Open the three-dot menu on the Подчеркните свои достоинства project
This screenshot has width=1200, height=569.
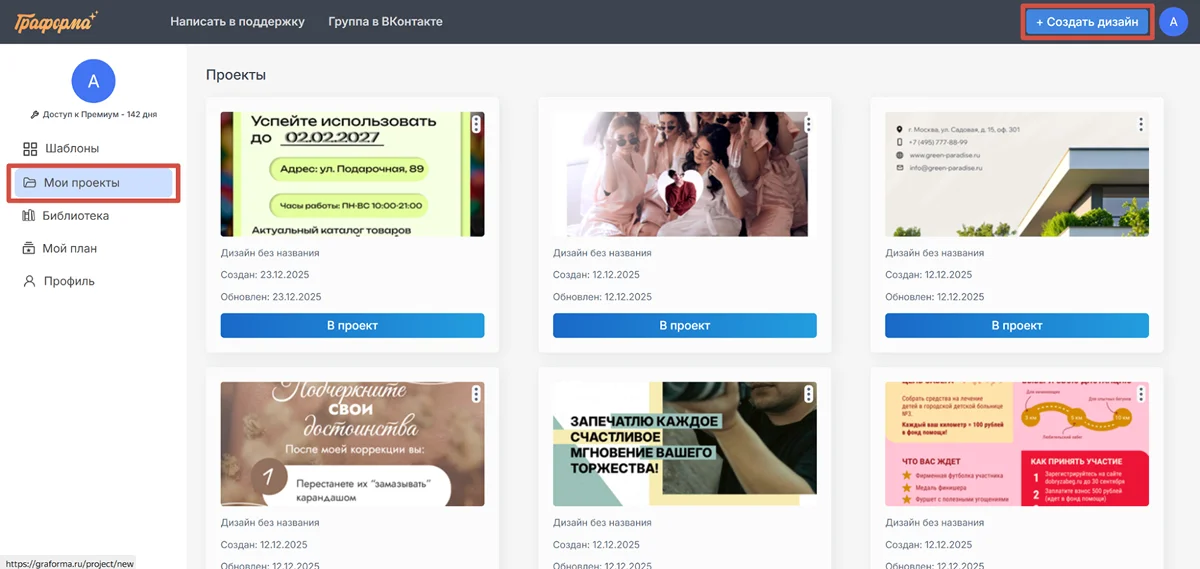click(476, 394)
